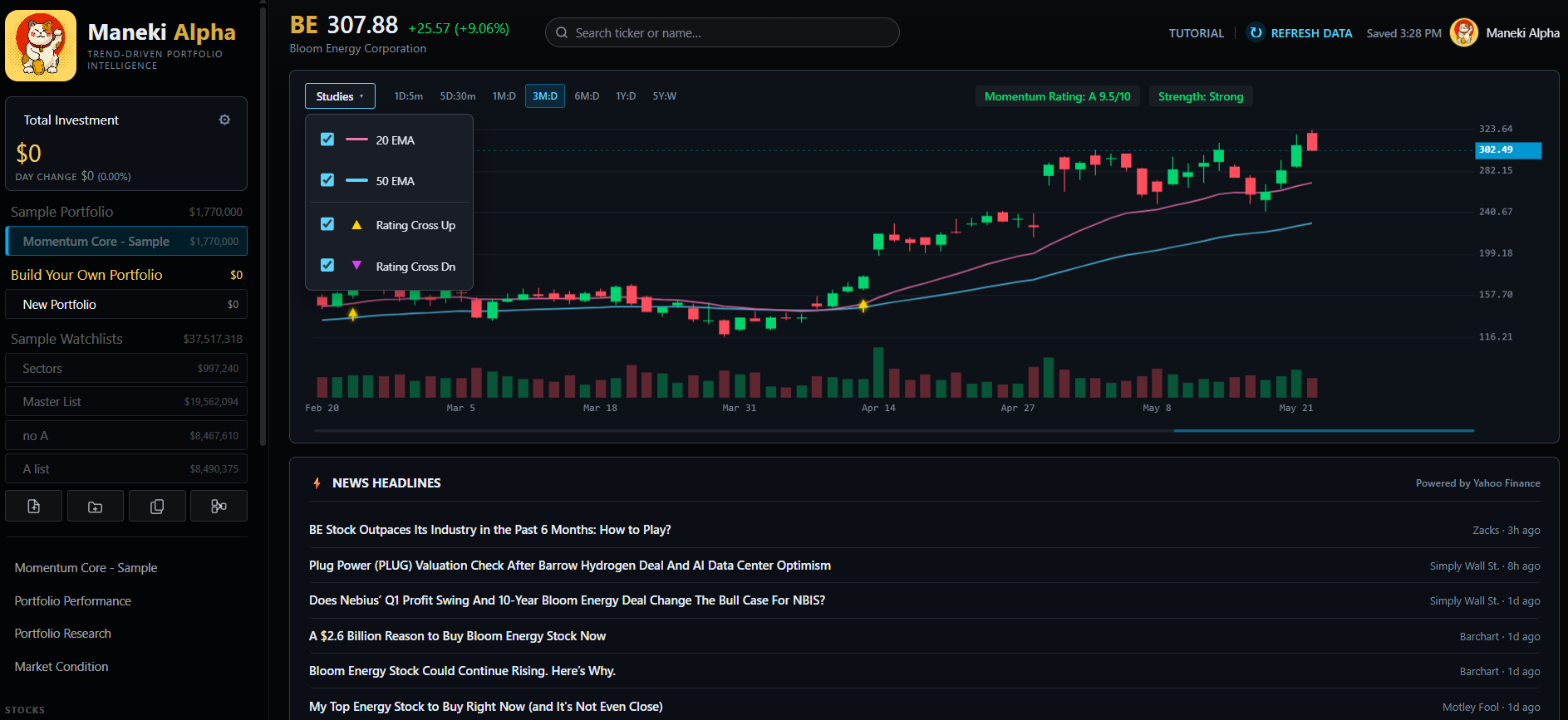Click the merge nodes icon
This screenshot has width=1568, height=720.
(x=219, y=506)
